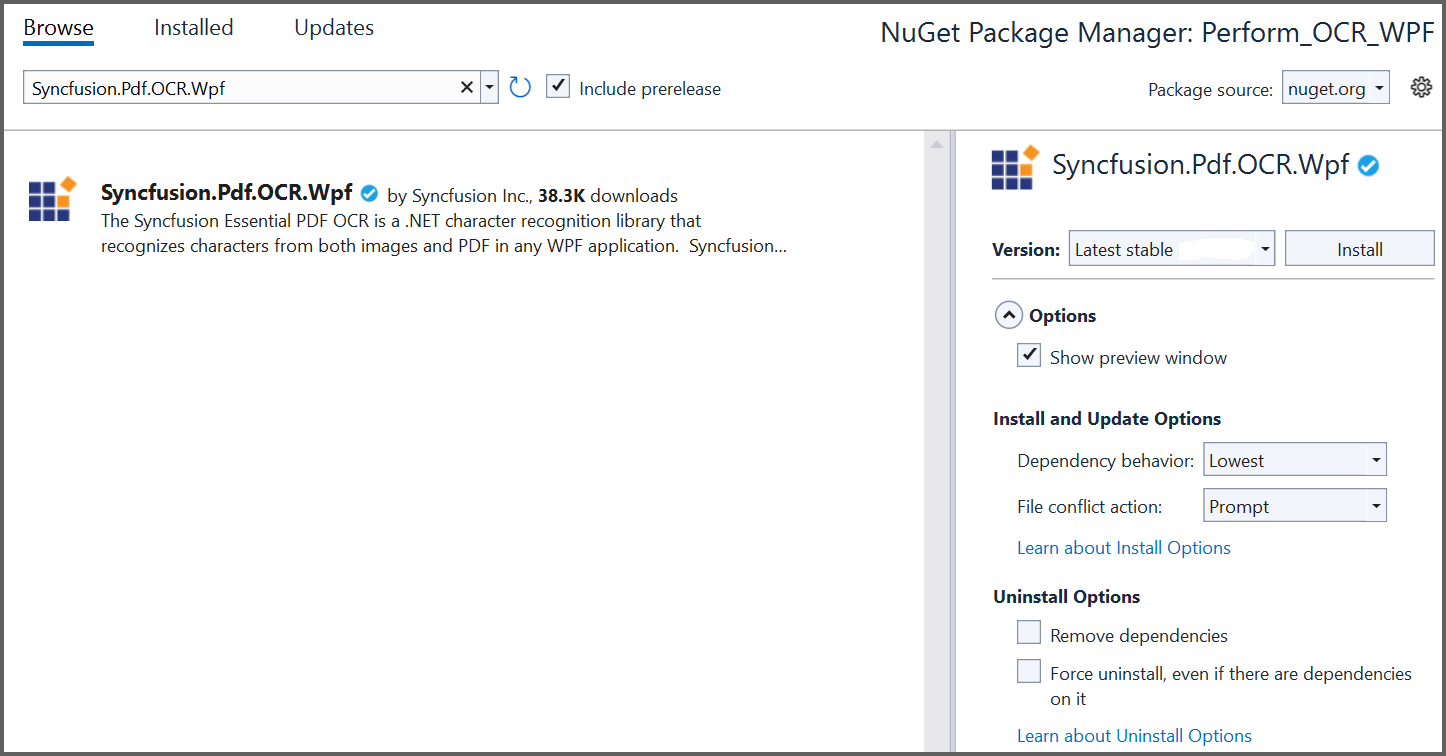
Task: Click Uninstall Options heading
Action: (x=1067, y=597)
